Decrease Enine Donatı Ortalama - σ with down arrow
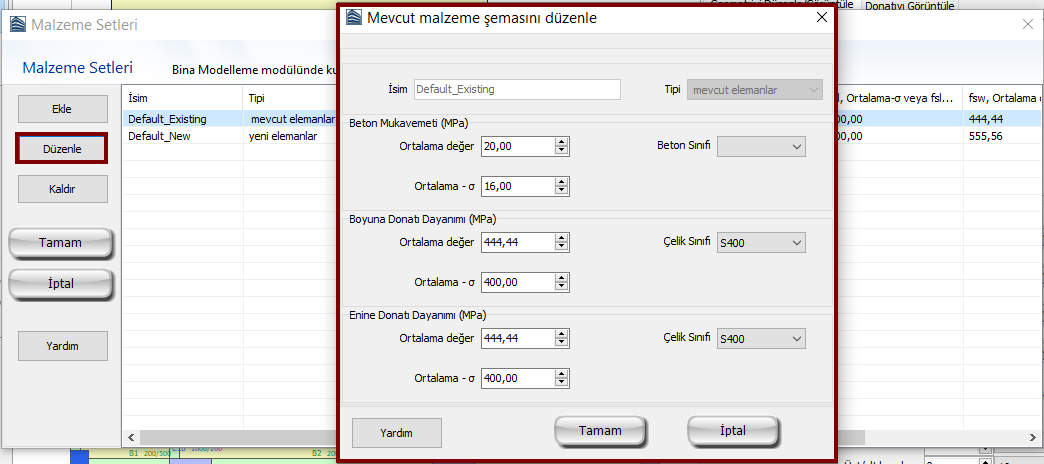The height and width of the screenshot is (464, 1044). point(562,383)
